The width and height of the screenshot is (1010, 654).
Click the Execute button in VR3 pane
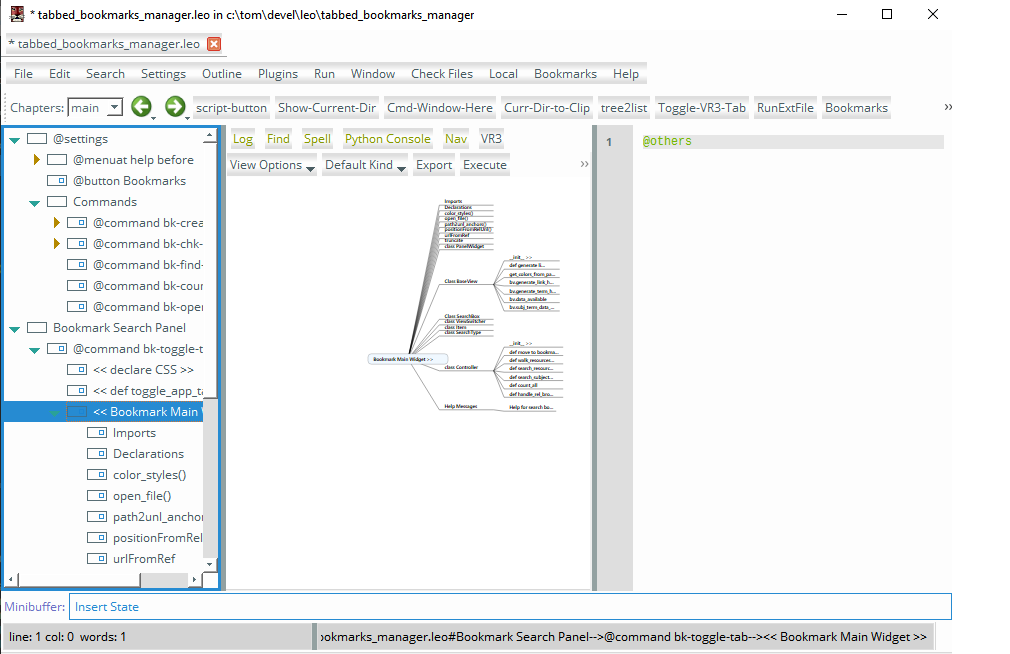485,165
